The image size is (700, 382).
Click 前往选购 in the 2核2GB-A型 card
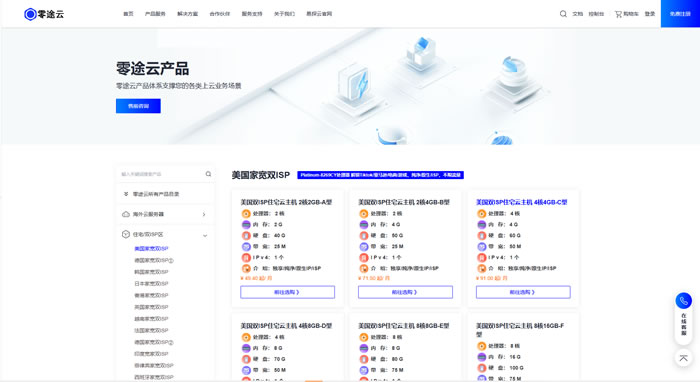tap(288, 292)
